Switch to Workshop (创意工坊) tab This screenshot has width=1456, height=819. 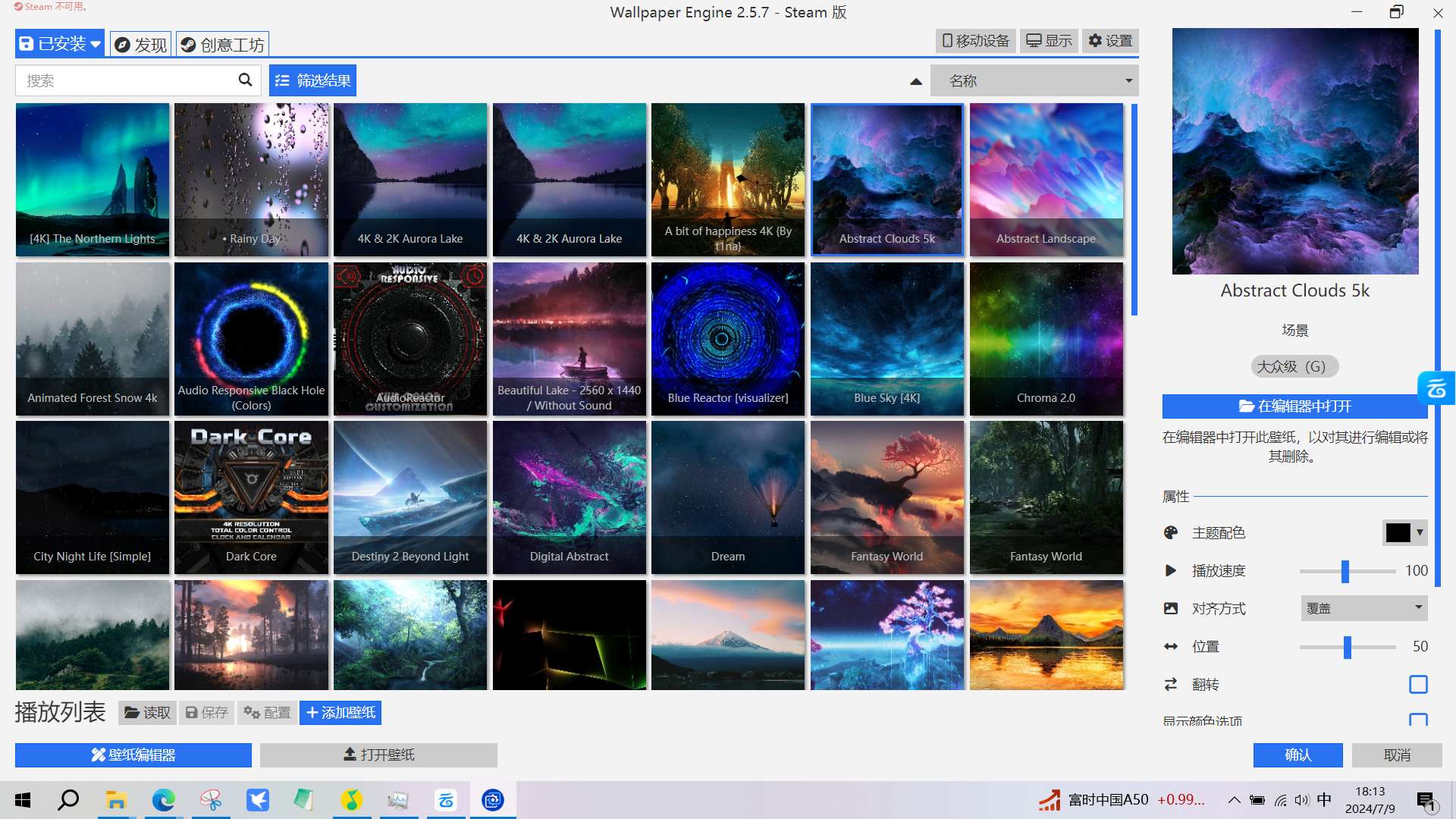(223, 44)
